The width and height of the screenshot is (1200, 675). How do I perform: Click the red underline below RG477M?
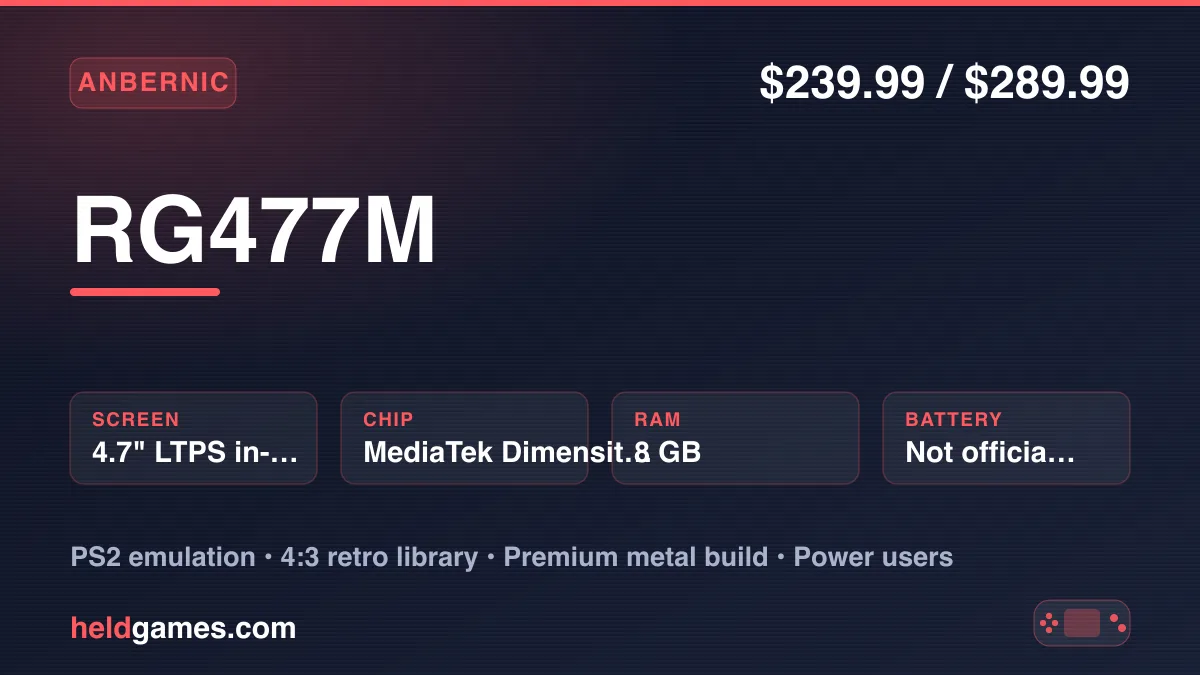pyautogui.click(x=145, y=292)
